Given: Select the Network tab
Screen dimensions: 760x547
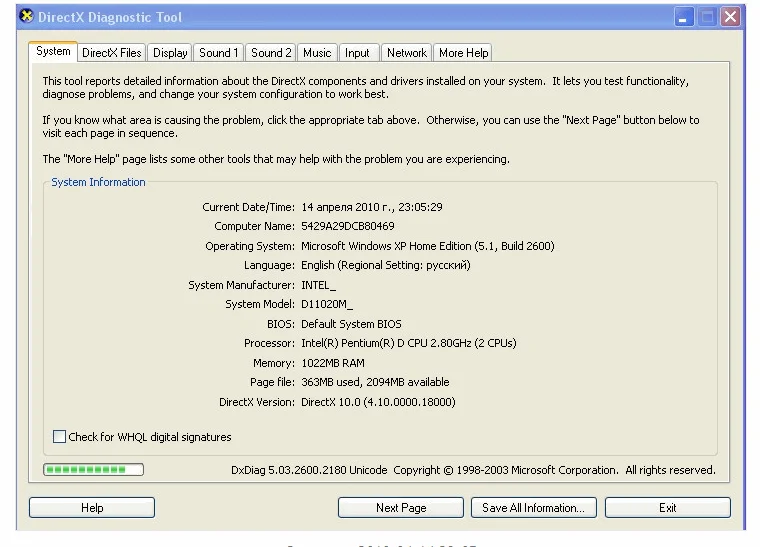Looking at the screenshot, I should pos(407,53).
